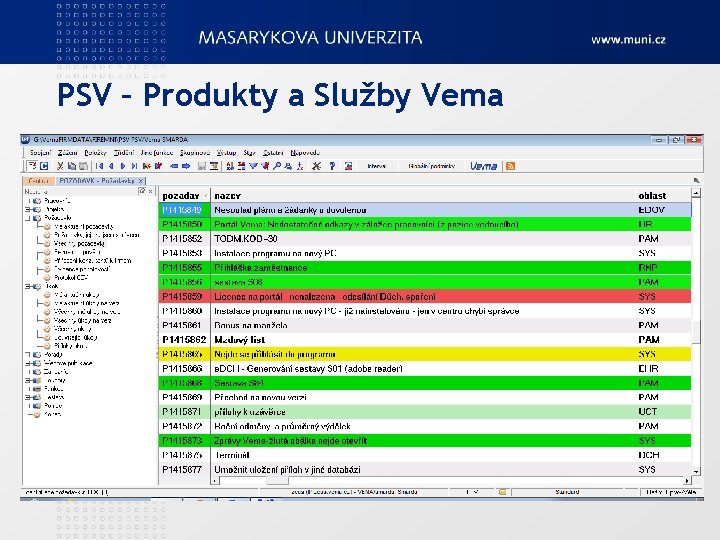Select row Bonus na manžela

tap(425, 326)
